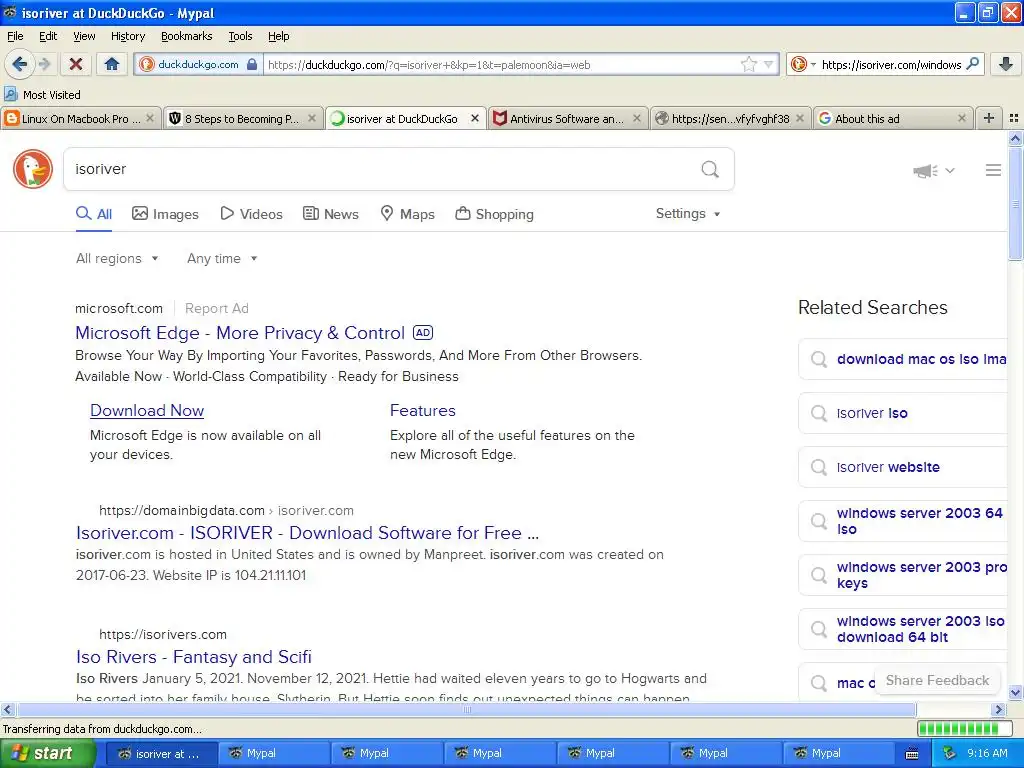Open the Home page icon
Screen dimensions: 1024x768
click(112, 64)
